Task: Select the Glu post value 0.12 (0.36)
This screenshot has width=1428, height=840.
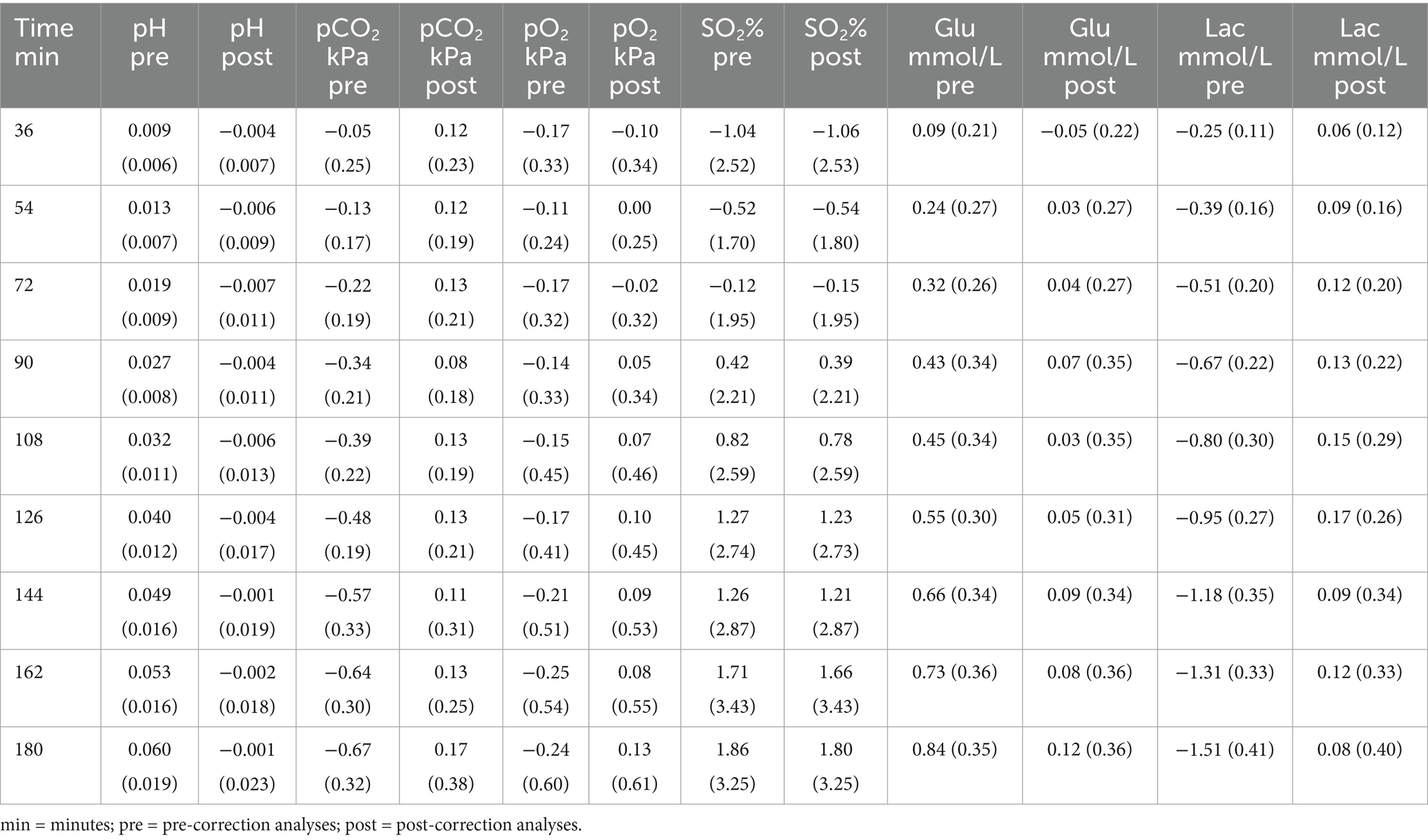Action: (x=1090, y=749)
